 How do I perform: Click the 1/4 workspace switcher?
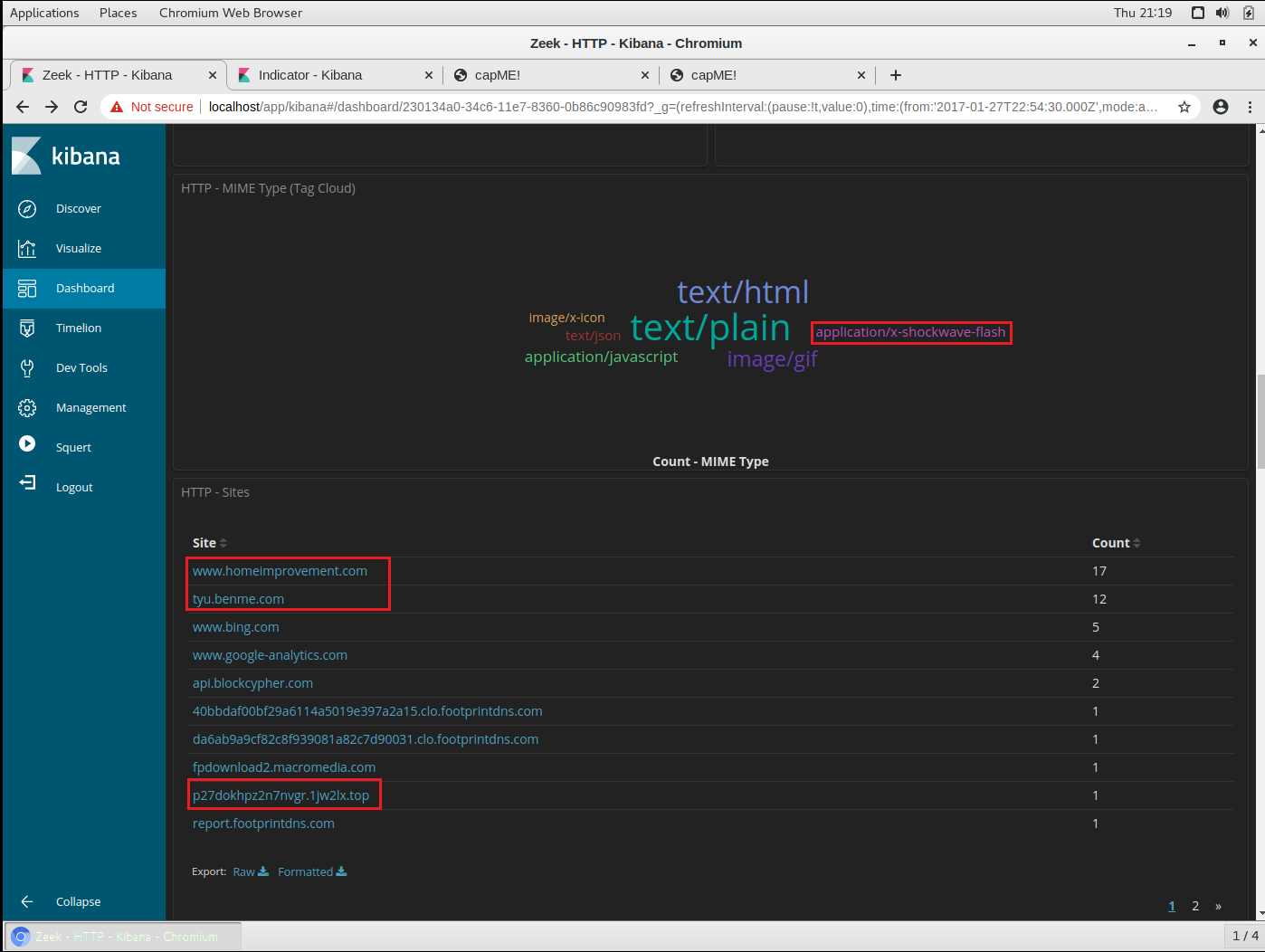point(1245,936)
